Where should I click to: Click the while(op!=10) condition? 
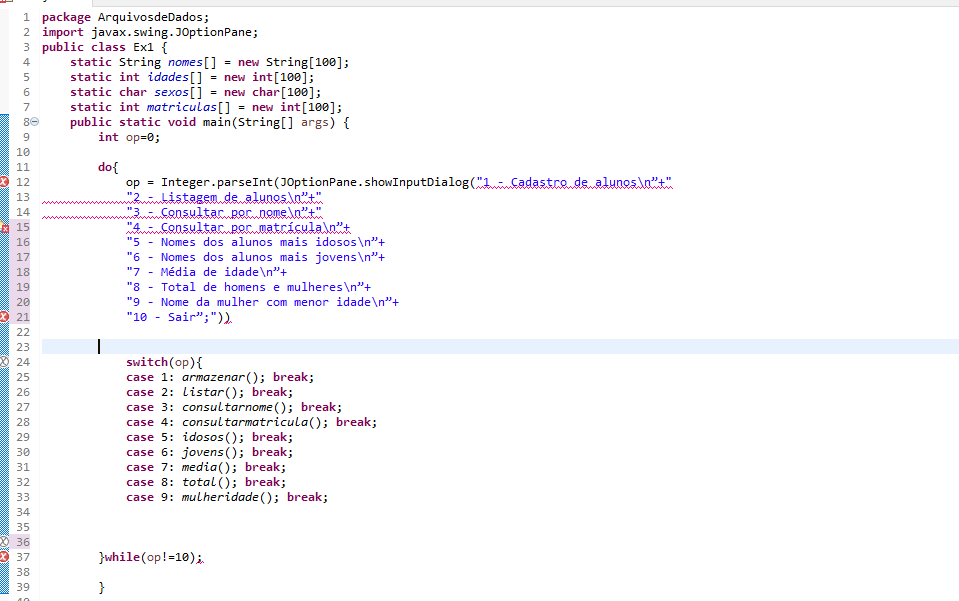(150, 557)
